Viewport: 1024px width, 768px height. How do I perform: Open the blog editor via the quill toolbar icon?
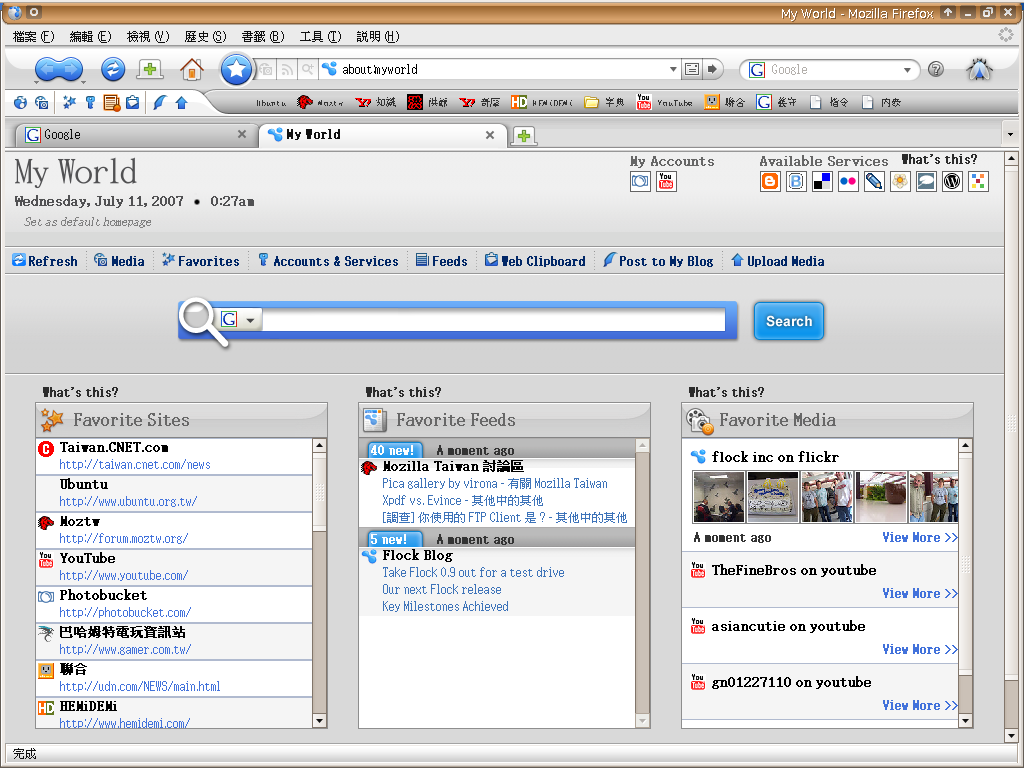coord(160,103)
